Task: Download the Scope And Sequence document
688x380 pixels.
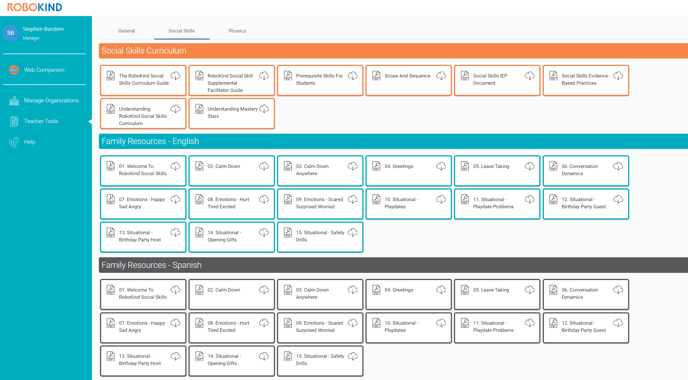Action: [441, 76]
